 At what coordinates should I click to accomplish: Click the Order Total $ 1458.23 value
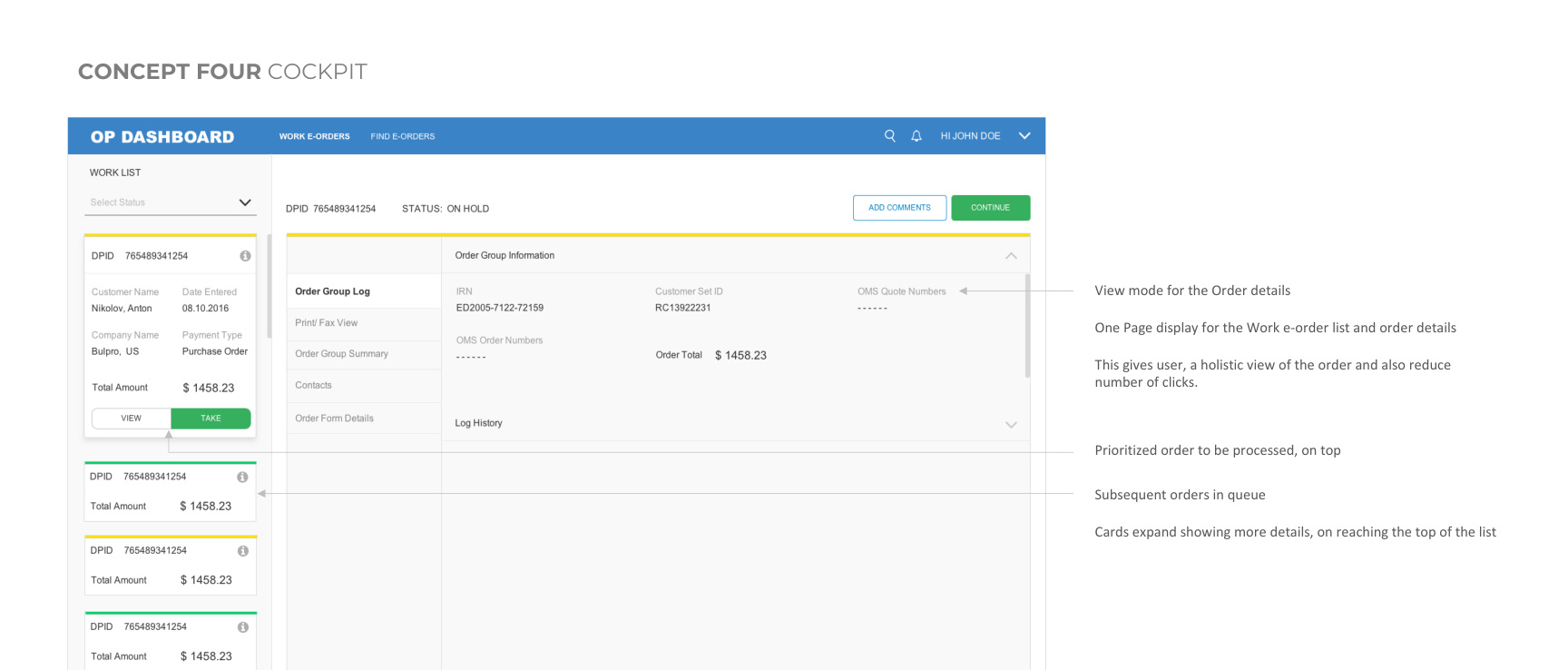pos(740,355)
